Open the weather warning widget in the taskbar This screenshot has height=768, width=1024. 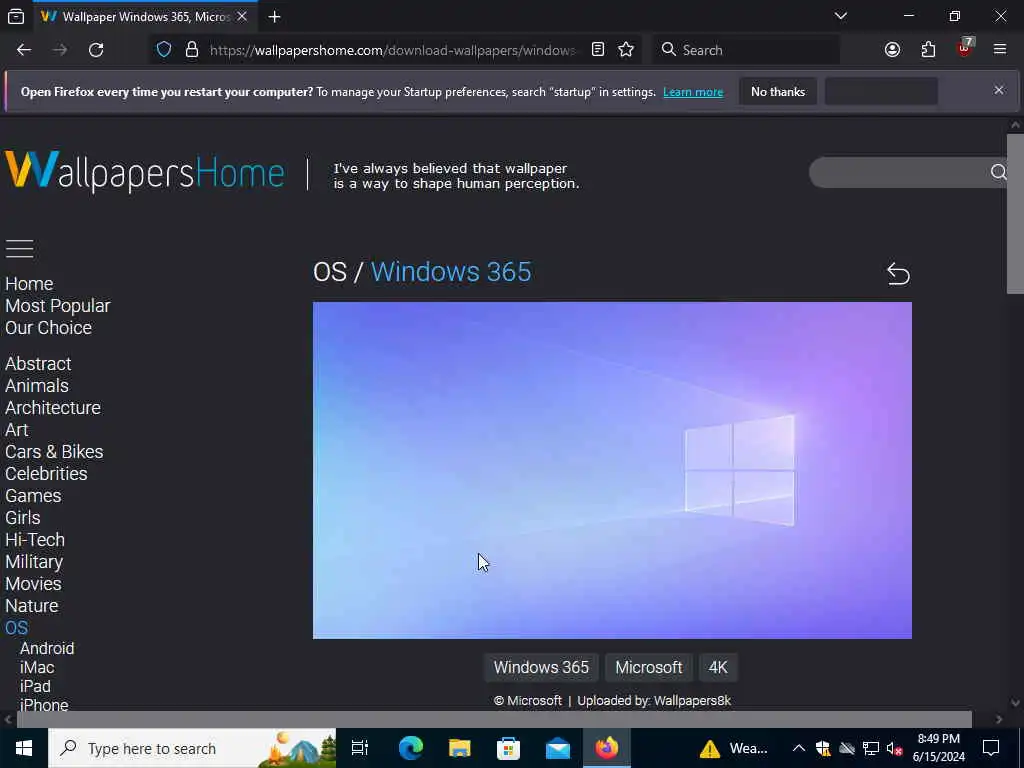coord(733,748)
